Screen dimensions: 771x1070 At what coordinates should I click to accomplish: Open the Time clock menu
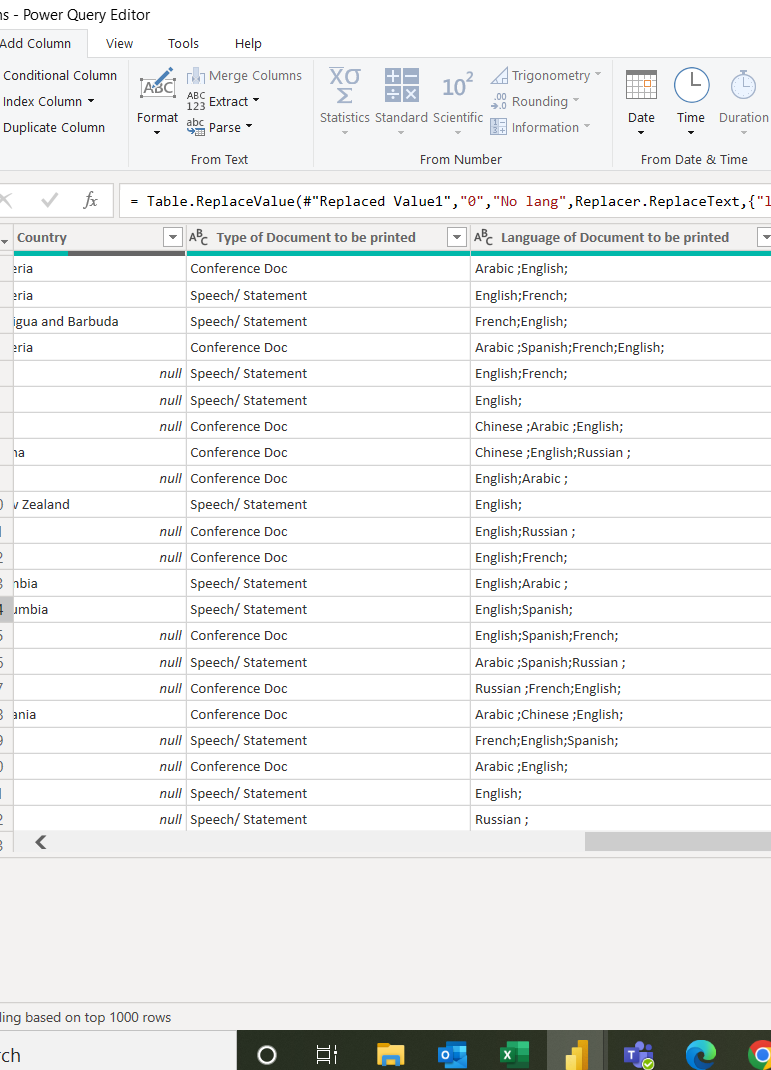(691, 101)
